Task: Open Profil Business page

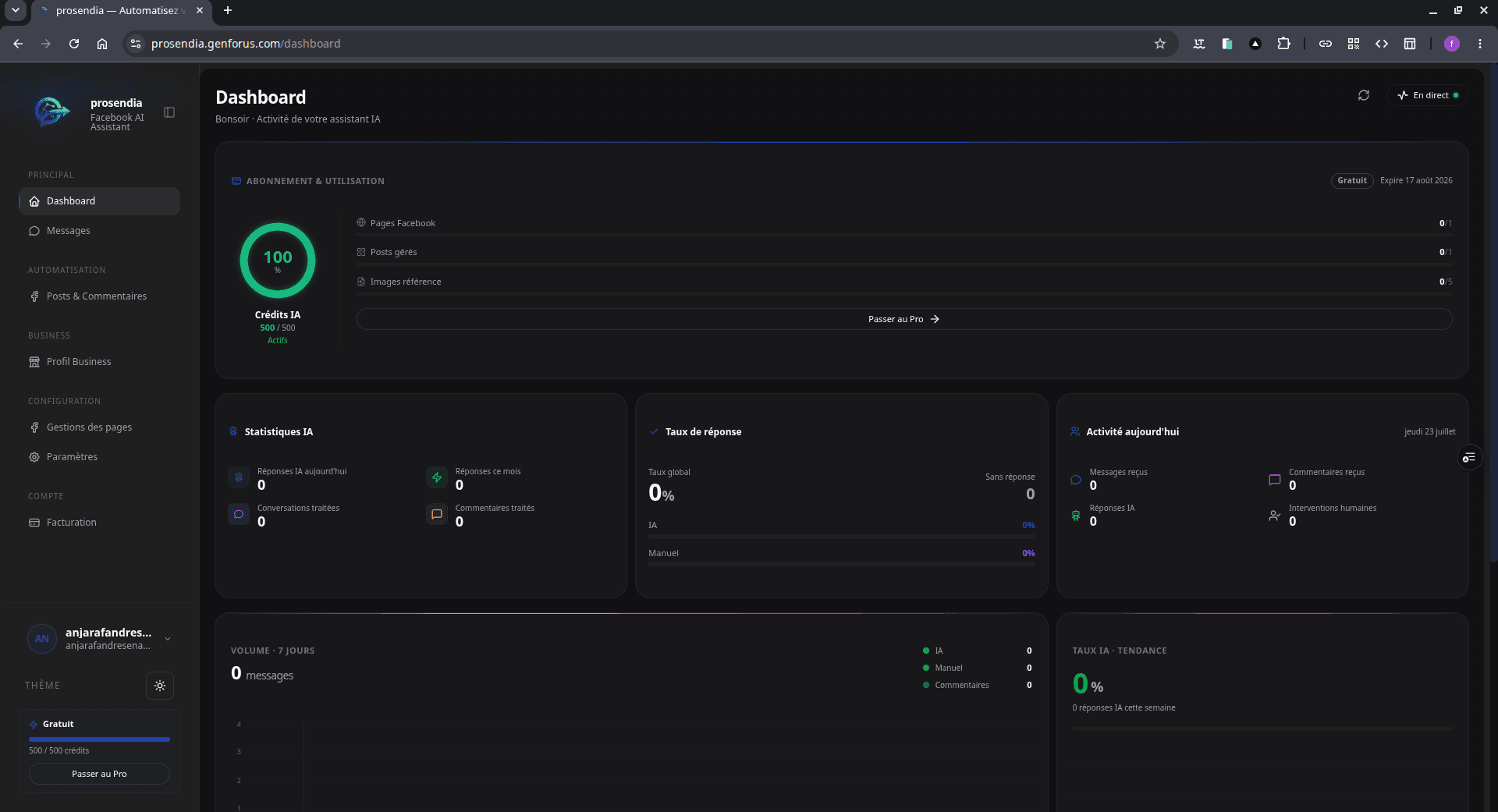Action: click(x=99, y=362)
